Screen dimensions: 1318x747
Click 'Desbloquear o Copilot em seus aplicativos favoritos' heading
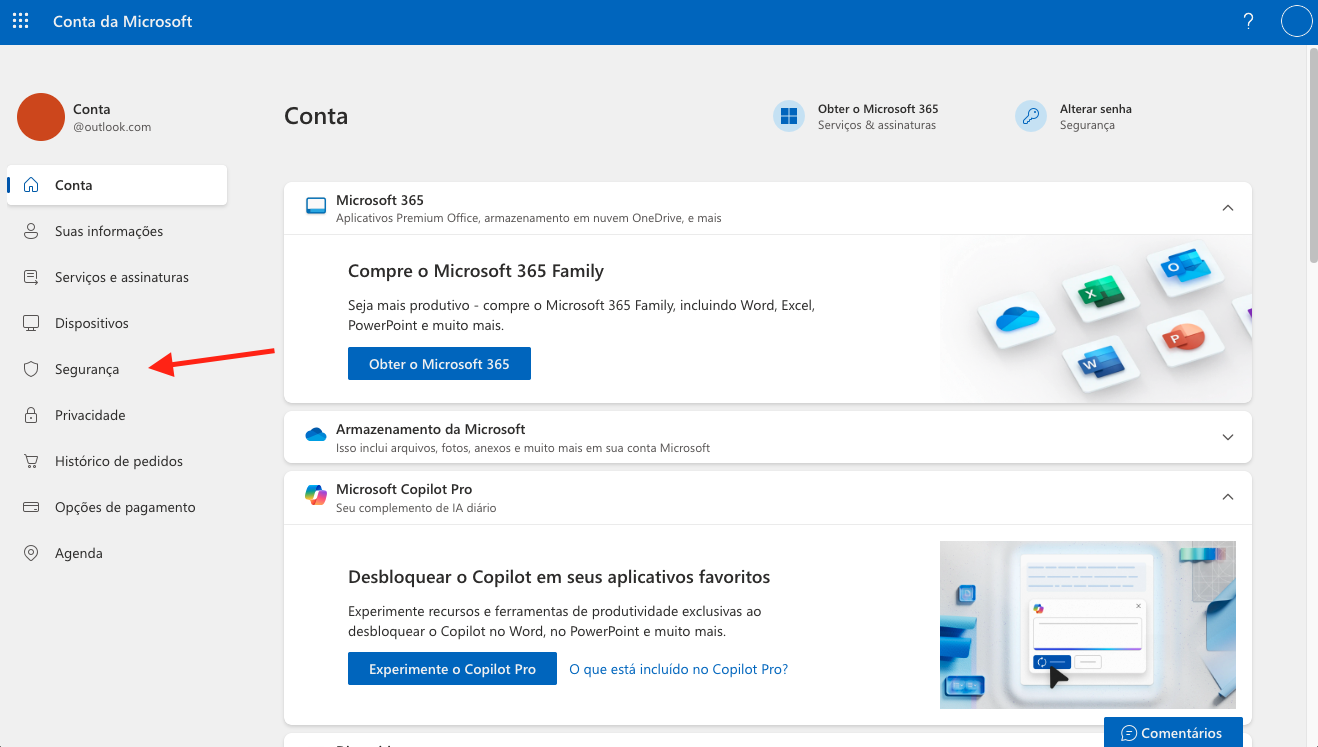pyautogui.click(x=559, y=577)
